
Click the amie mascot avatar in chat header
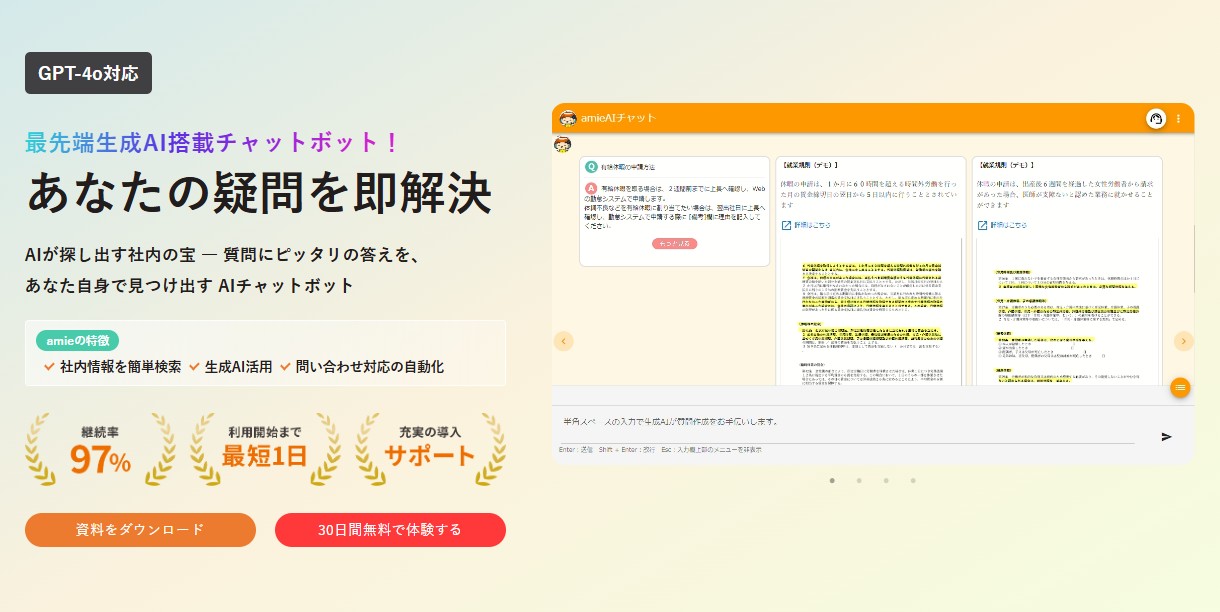coord(568,118)
